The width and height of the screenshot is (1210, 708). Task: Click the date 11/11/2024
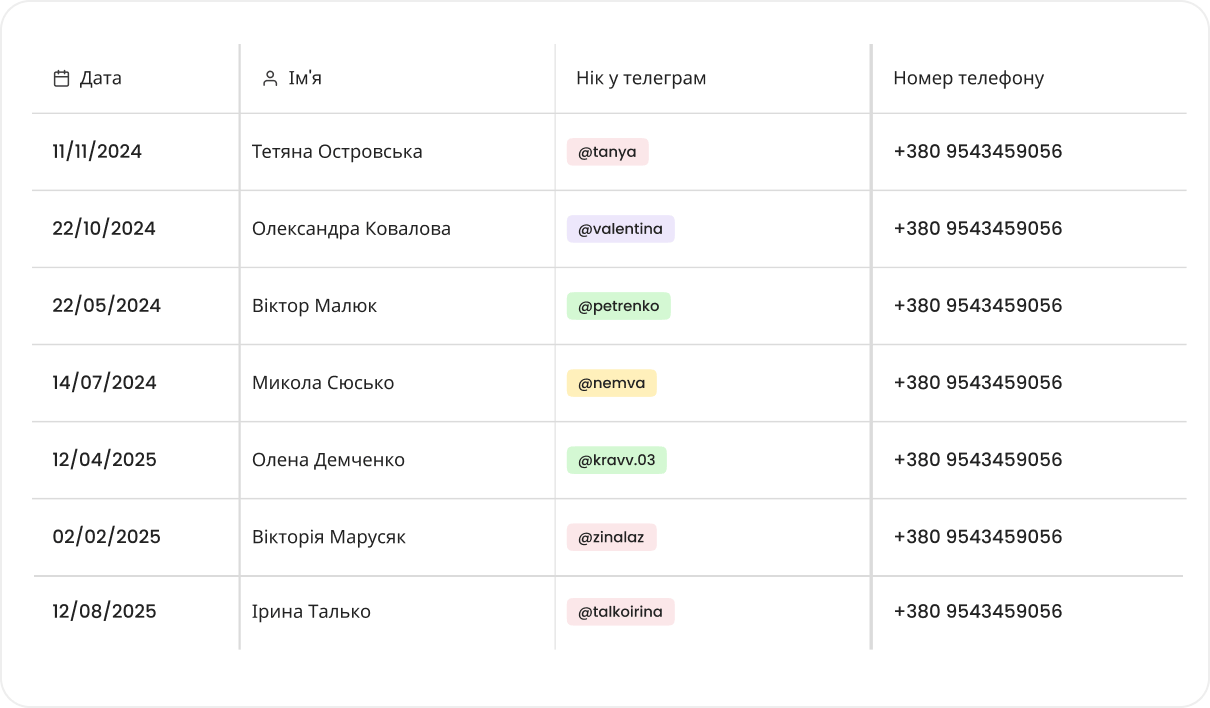click(97, 152)
